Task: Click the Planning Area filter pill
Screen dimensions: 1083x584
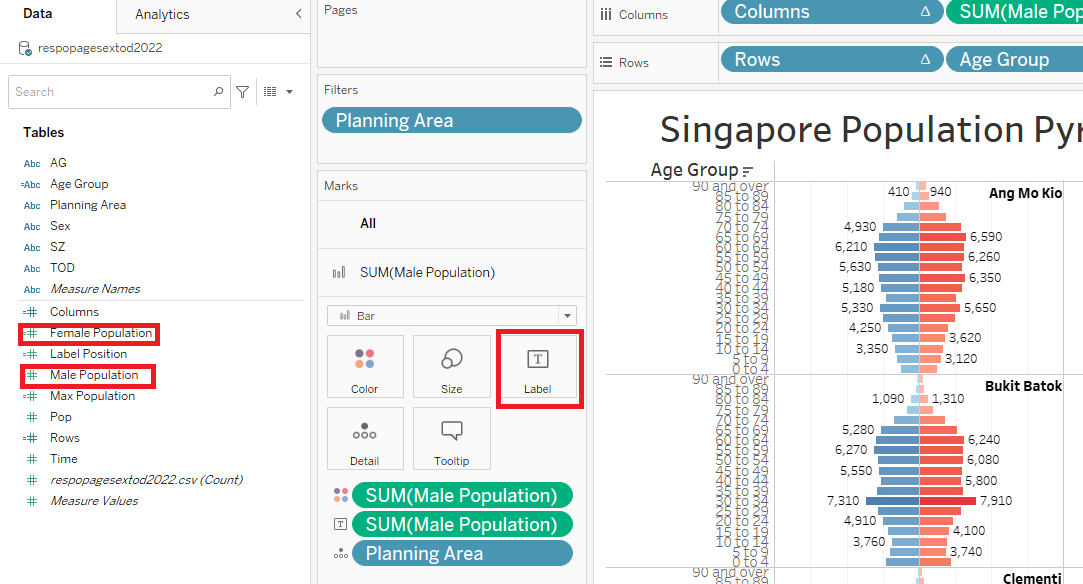Action: pos(451,120)
